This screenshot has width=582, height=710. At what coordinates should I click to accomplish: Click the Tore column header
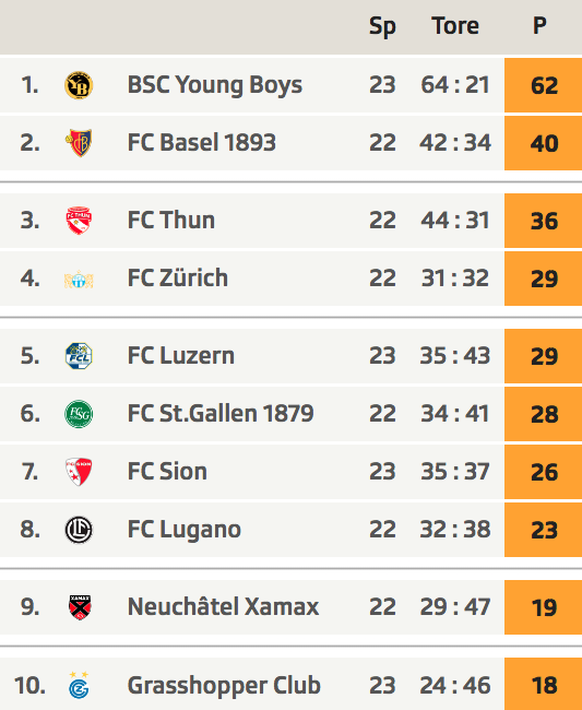click(455, 25)
